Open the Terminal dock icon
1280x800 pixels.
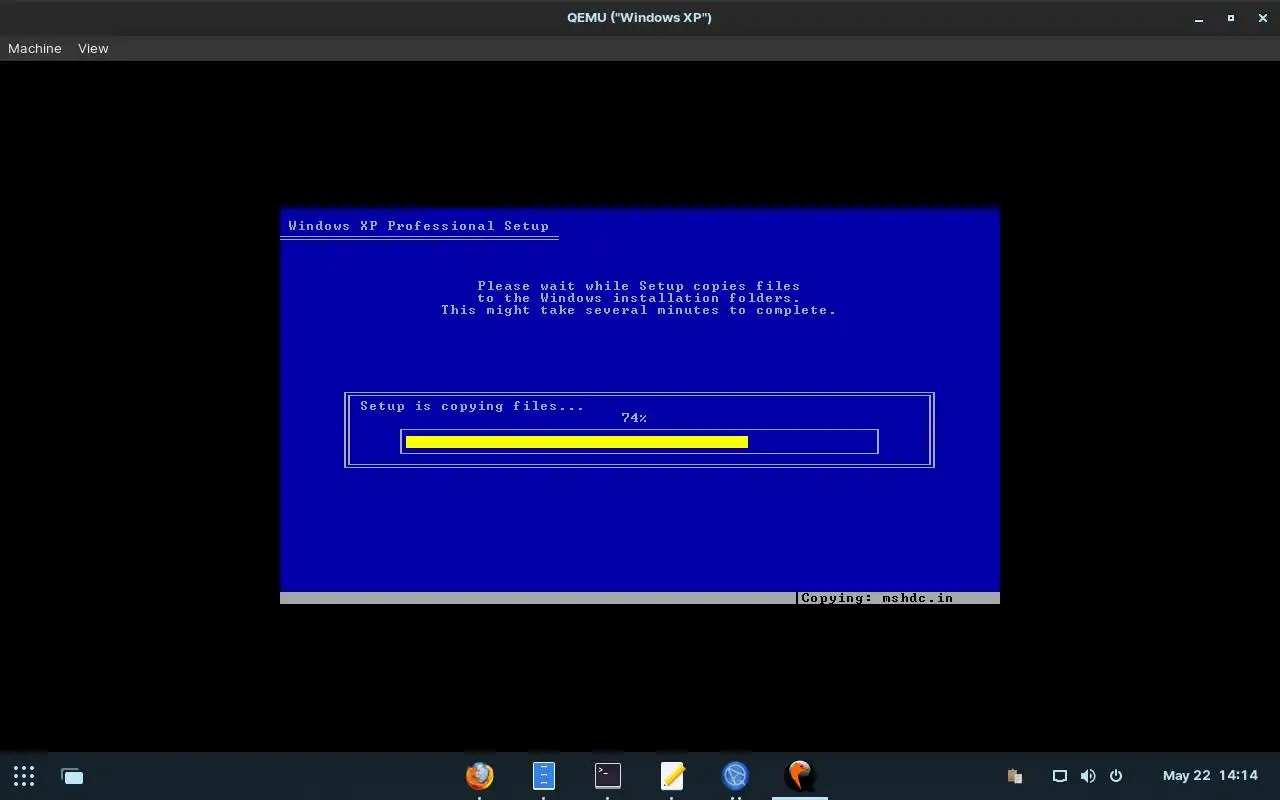[607, 775]
